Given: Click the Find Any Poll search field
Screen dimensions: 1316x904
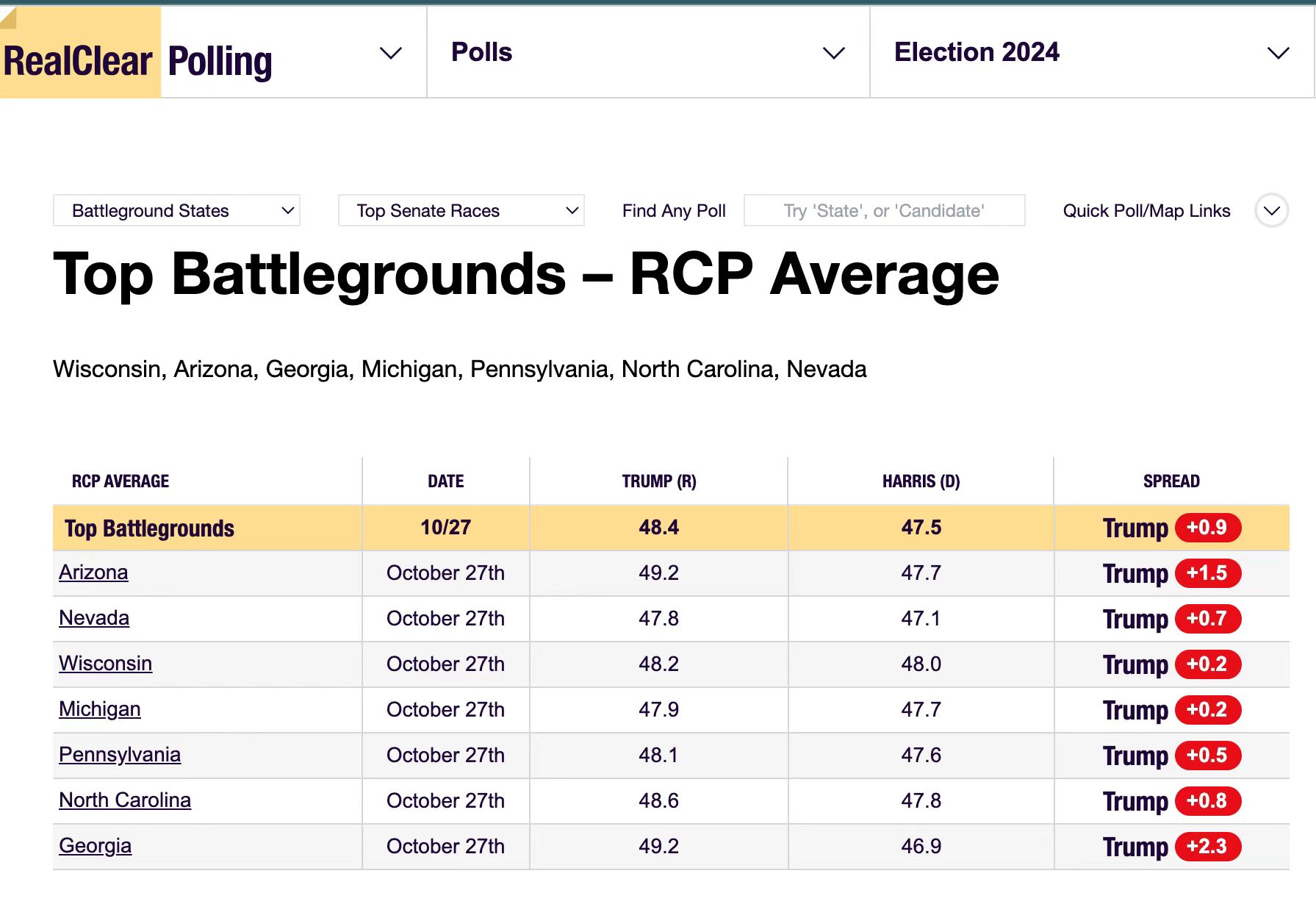Looking at the screenshot, I should pos(884,211).
